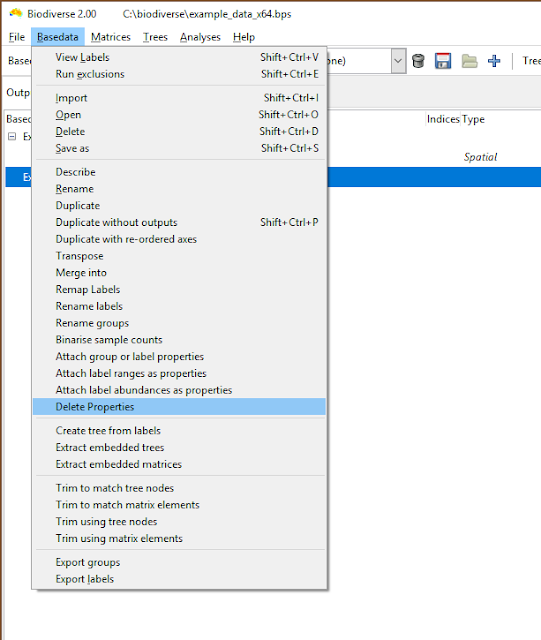
Task: Open the Analyses menu
Action: [x=200, y=37]
